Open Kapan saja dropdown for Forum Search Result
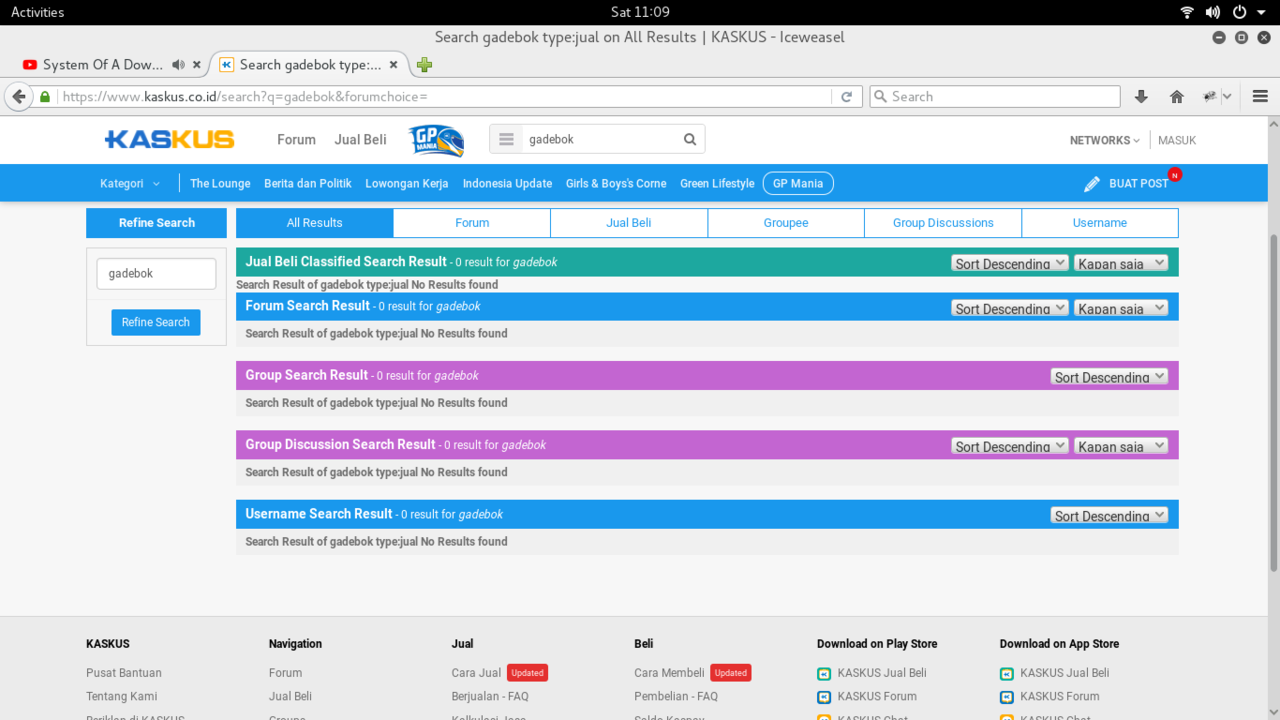Viewport: 1280px width, 720px height. (x=1121, y=308)
